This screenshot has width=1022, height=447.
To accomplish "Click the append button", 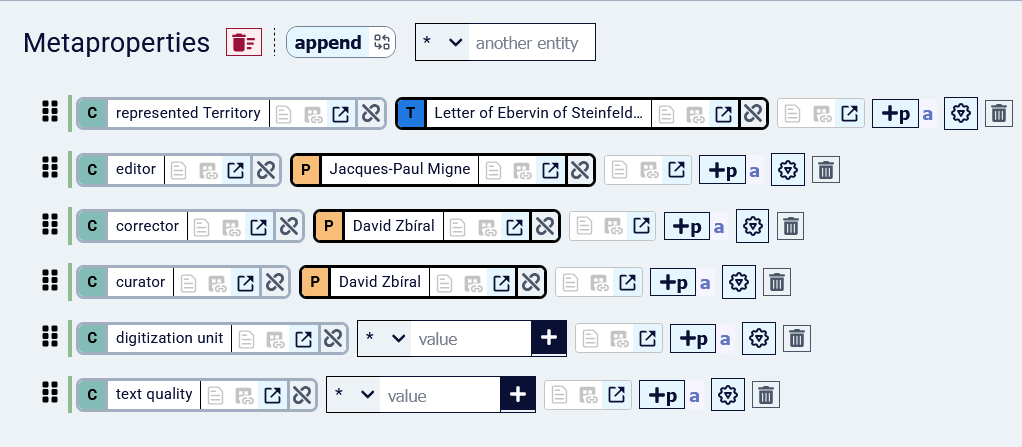I will 328,42.
